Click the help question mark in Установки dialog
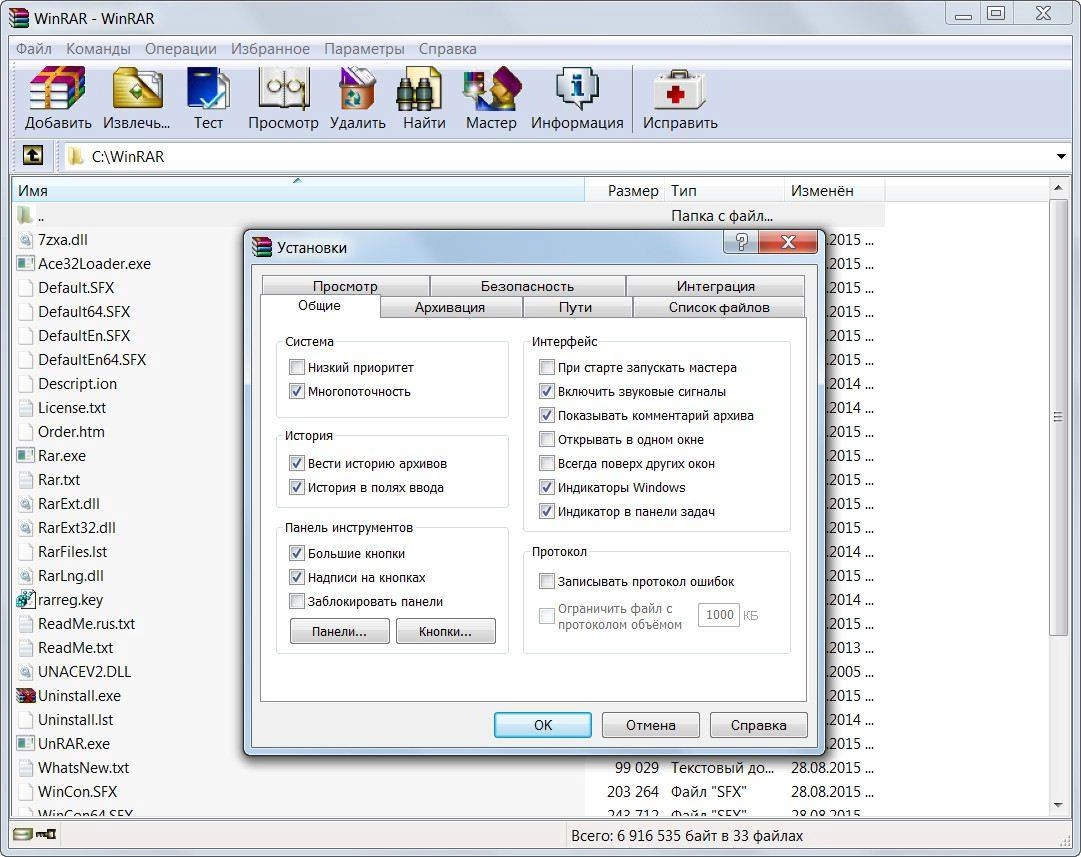The image size is (1081, 857). click(740, 242)
